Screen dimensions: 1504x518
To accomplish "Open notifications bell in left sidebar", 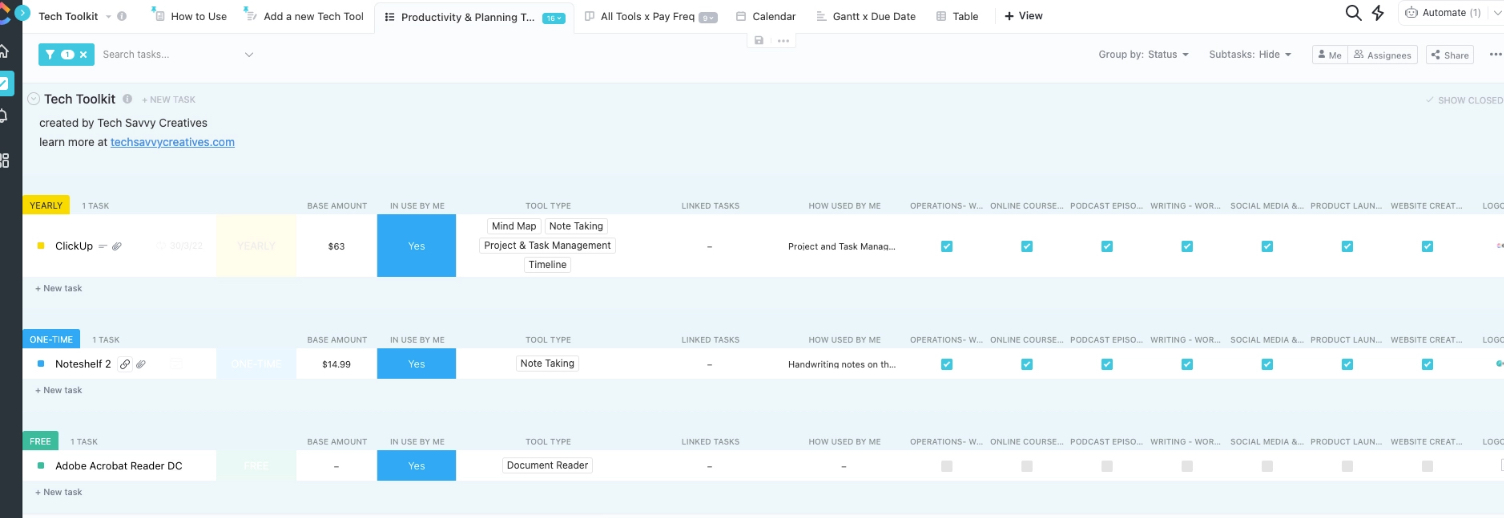I will [x=4, y=116].
